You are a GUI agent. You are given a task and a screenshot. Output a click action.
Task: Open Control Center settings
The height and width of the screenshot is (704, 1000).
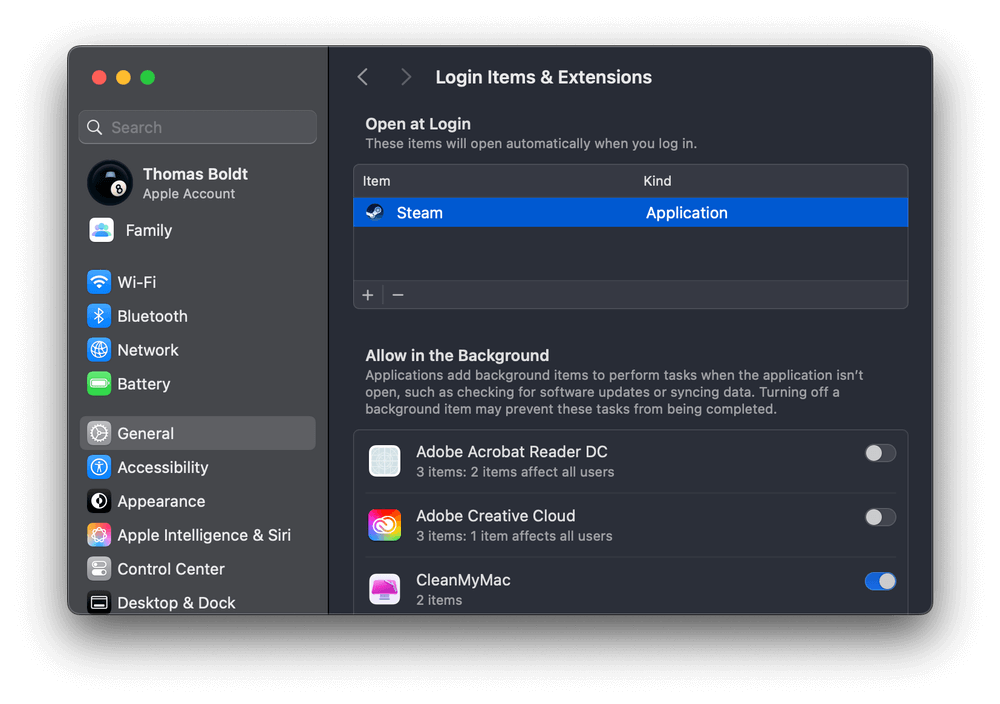[x=198, y=569]
